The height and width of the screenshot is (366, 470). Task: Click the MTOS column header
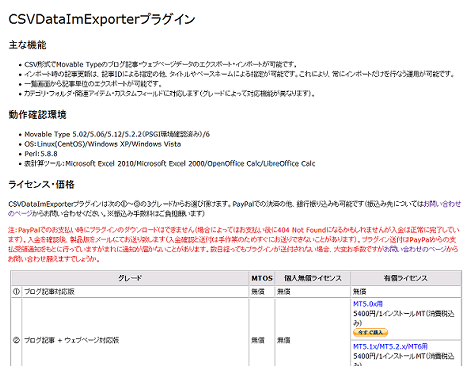pos(262,278)
